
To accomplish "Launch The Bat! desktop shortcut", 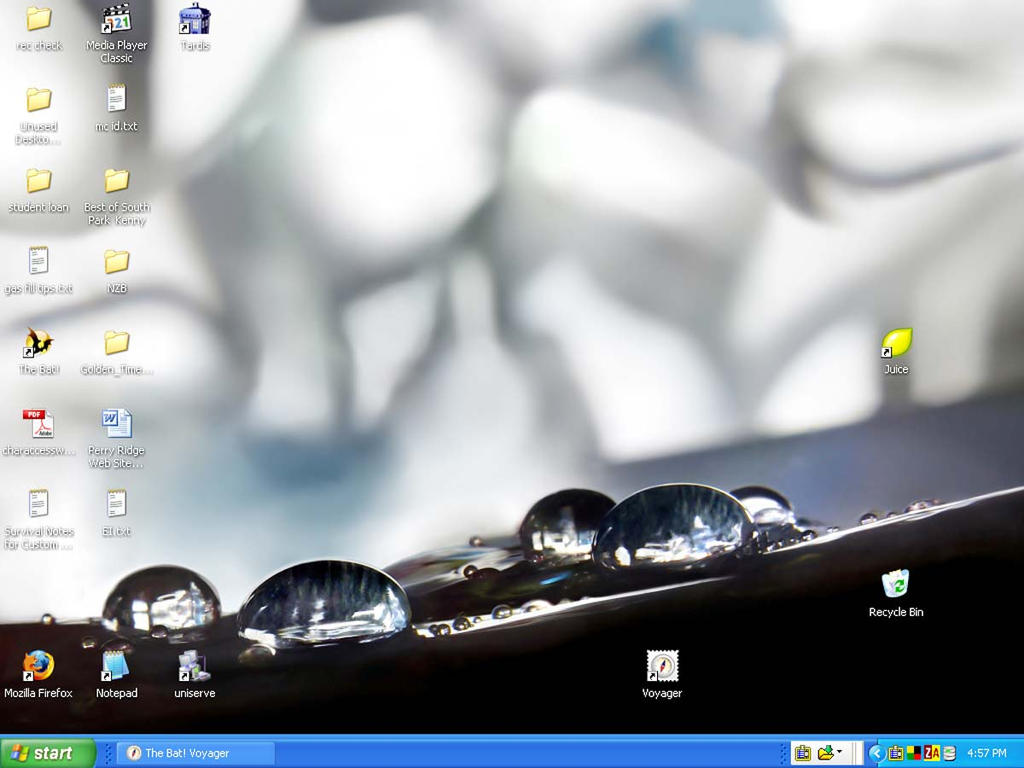I will [x=39, y=351].
